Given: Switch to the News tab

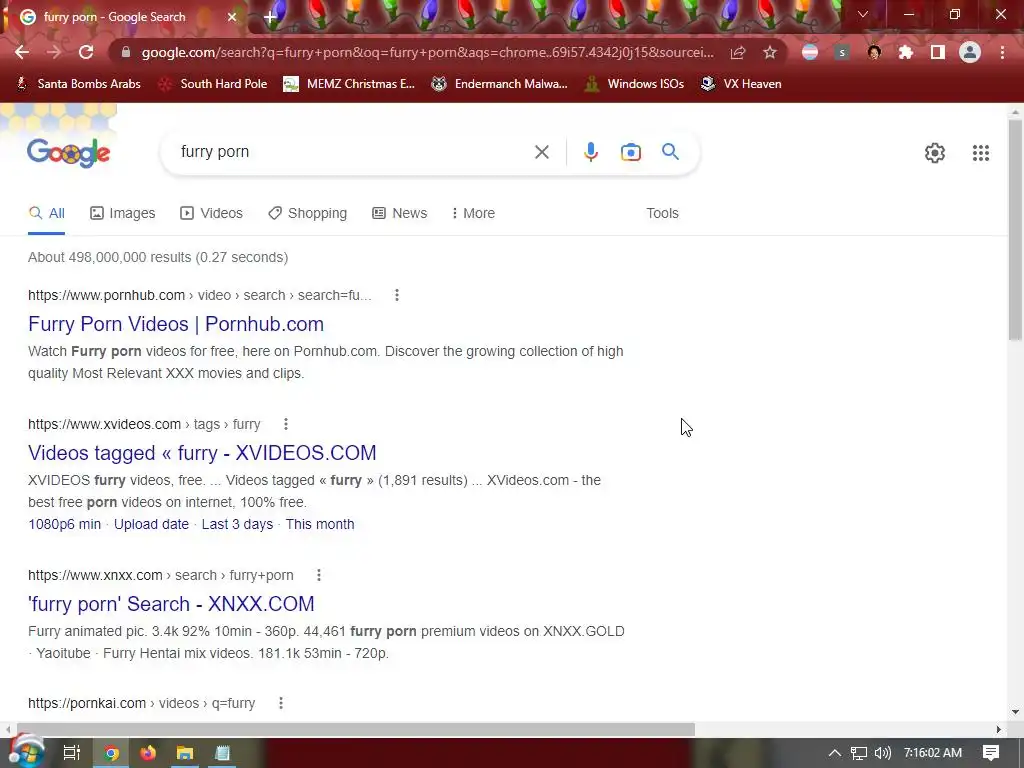Looking at the screenshot, I should pos(400,213).
